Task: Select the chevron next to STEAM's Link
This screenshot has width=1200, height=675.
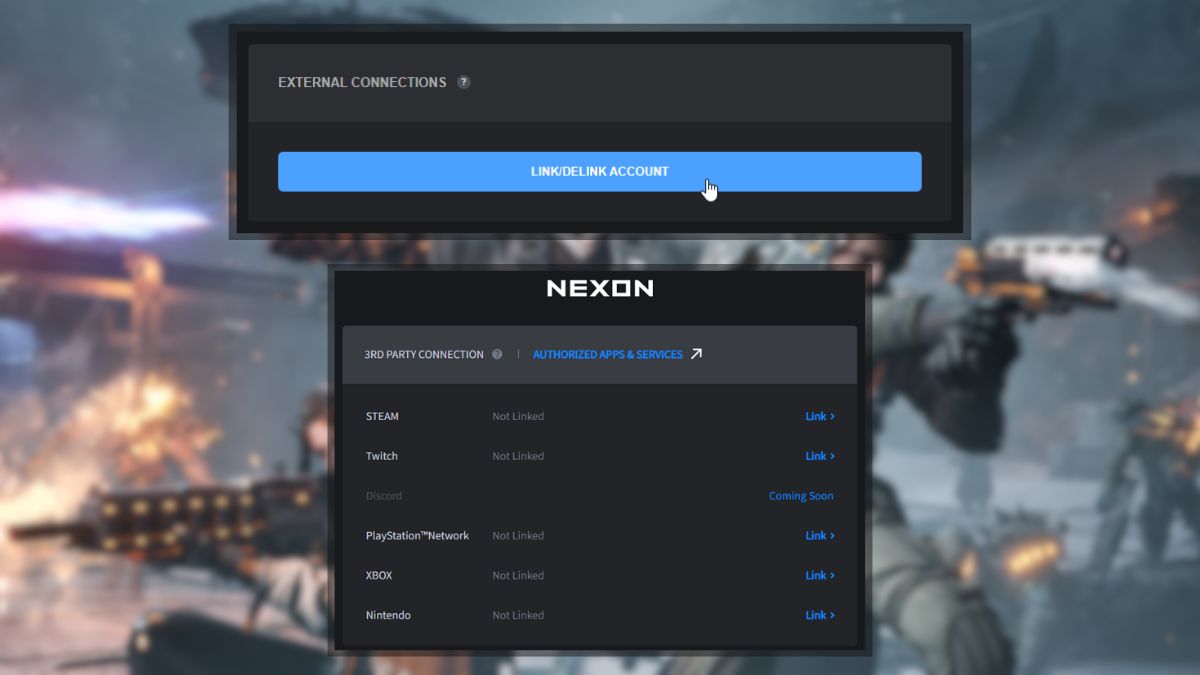Action: click(834, 416)
